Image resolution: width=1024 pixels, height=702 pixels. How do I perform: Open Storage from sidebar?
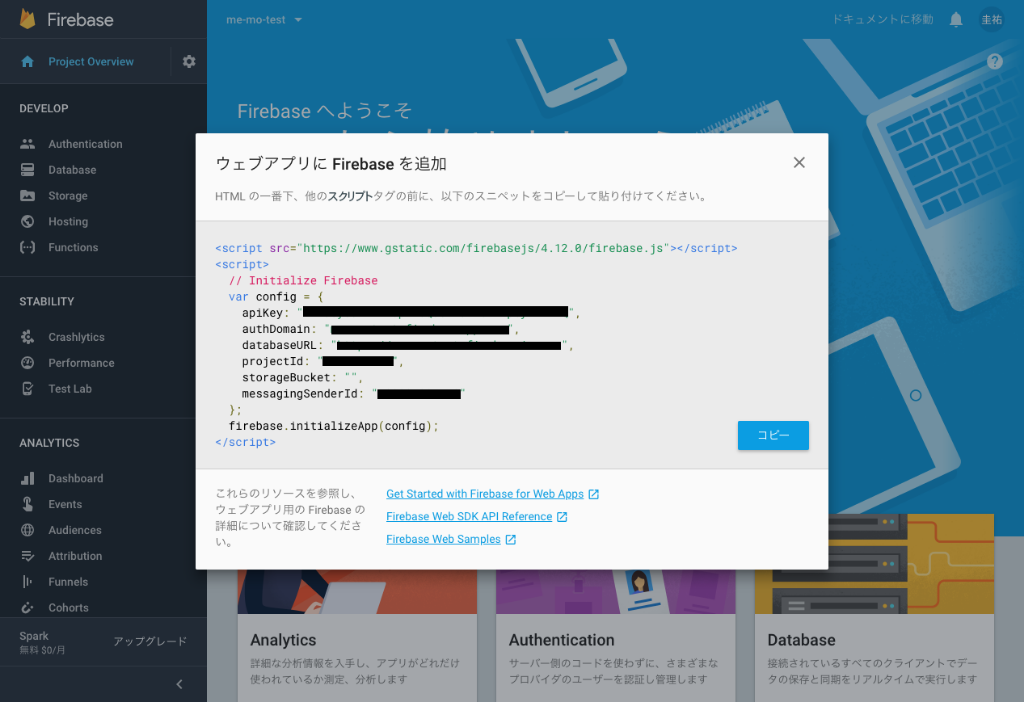68,196
